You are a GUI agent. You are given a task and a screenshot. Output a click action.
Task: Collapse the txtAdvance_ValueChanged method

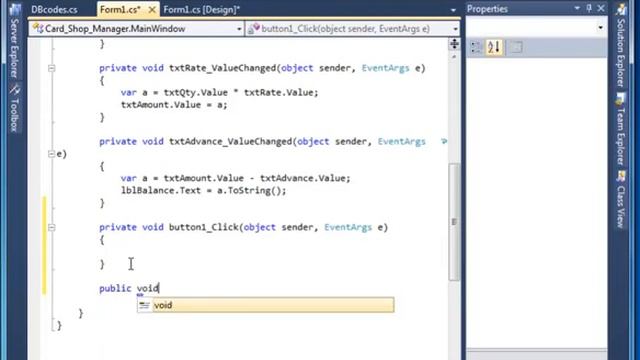click(x=51, y=154)
